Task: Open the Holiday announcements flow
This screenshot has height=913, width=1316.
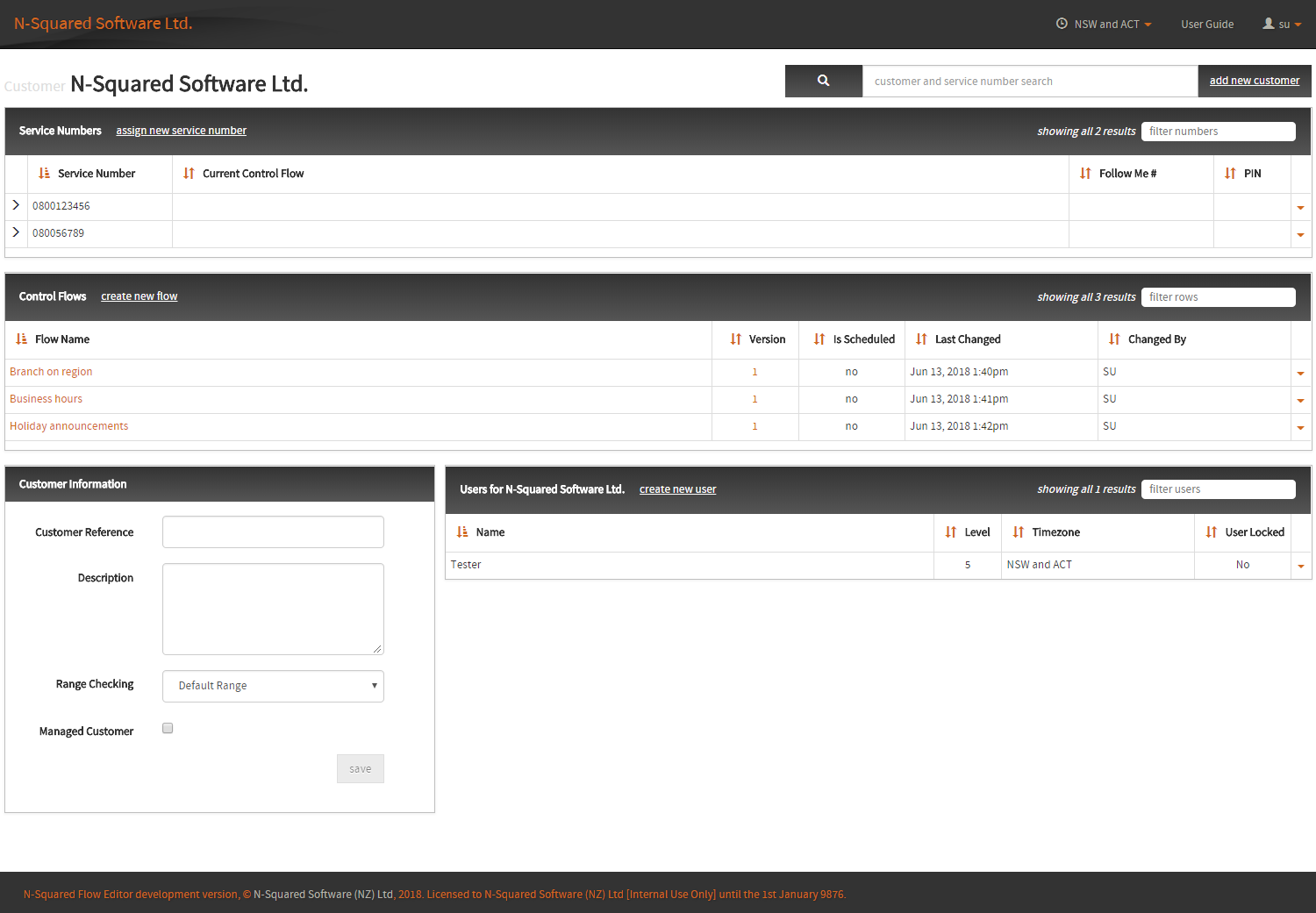Action: [x=68, y=426]
